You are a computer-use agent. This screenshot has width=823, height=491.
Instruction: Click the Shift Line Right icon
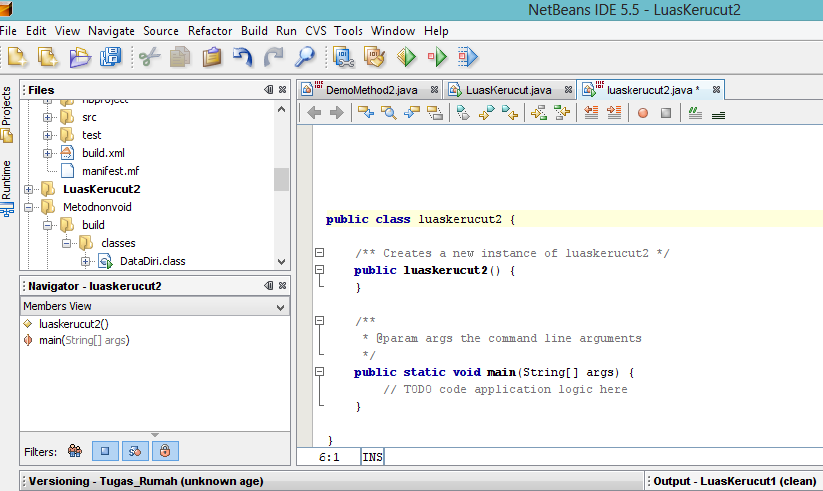tap(614, 112)
